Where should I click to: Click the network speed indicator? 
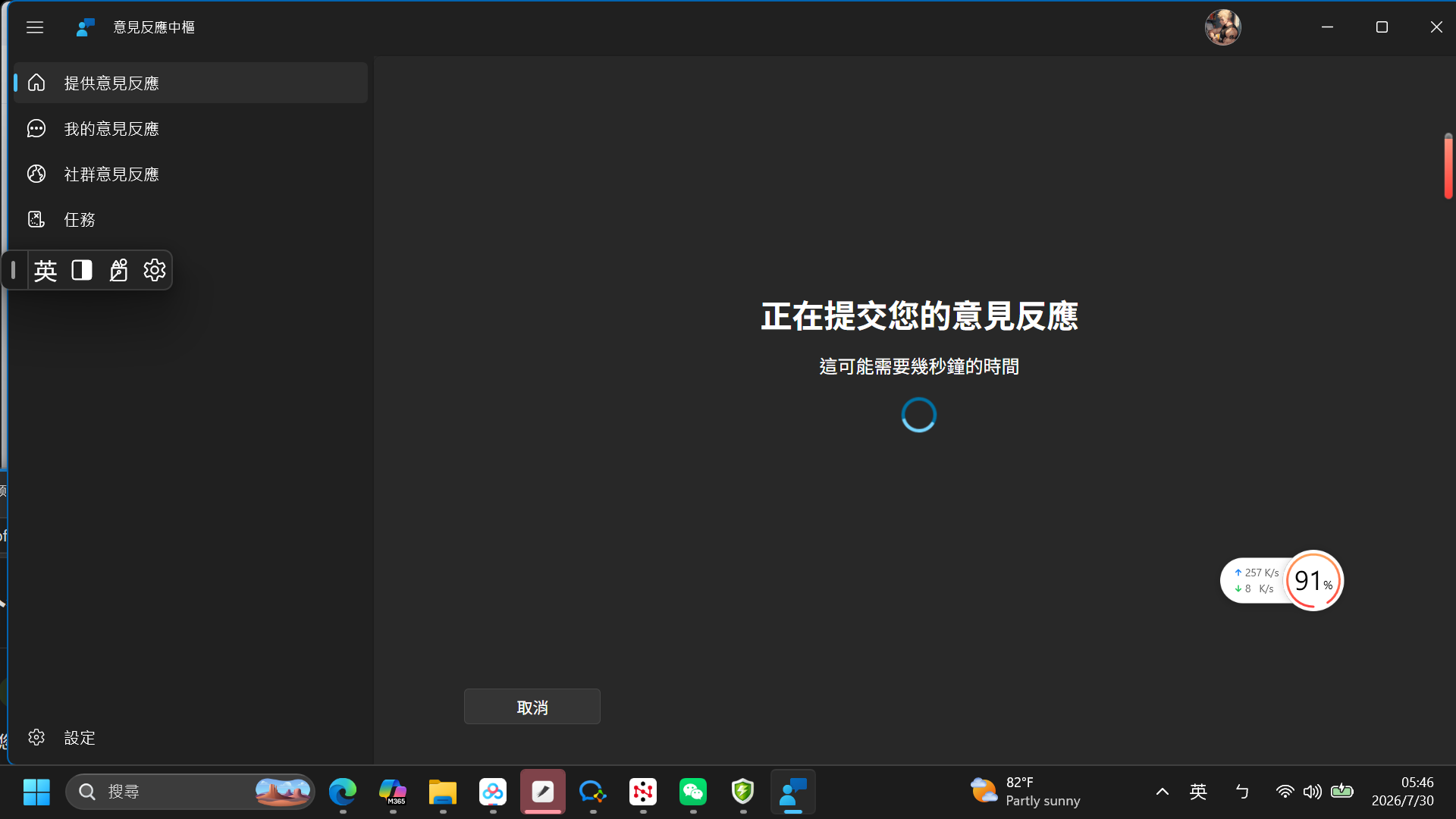coord(1255,581)
